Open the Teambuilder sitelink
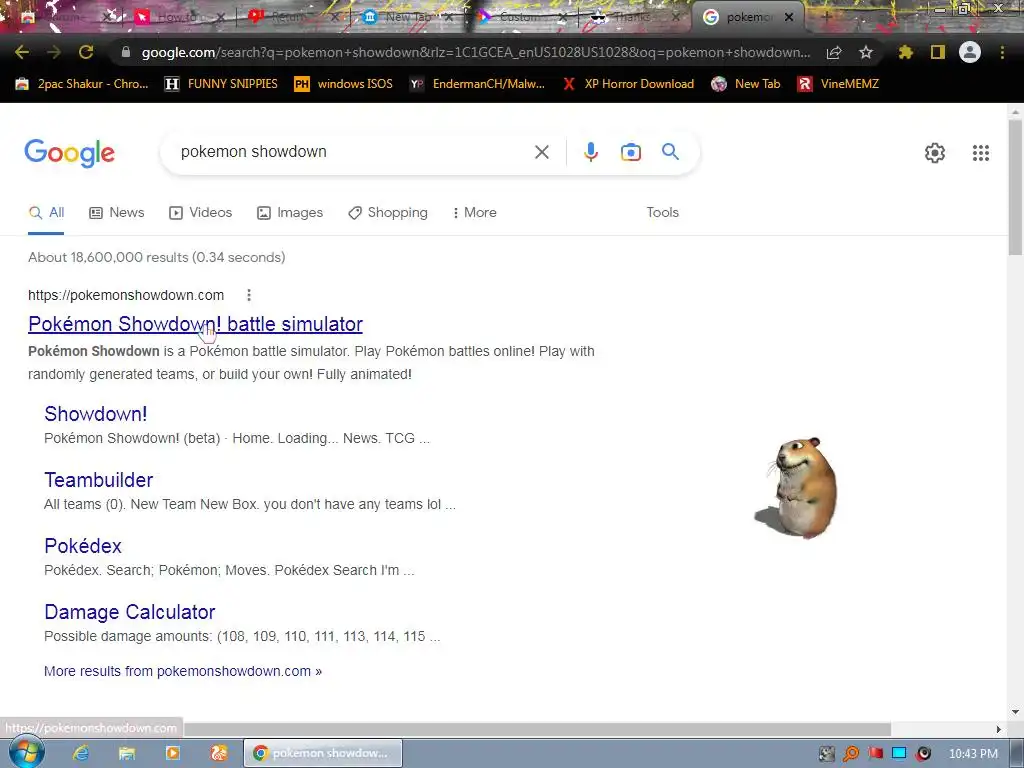Screen dimensions: 1024x768 click(x=99, y=480)
